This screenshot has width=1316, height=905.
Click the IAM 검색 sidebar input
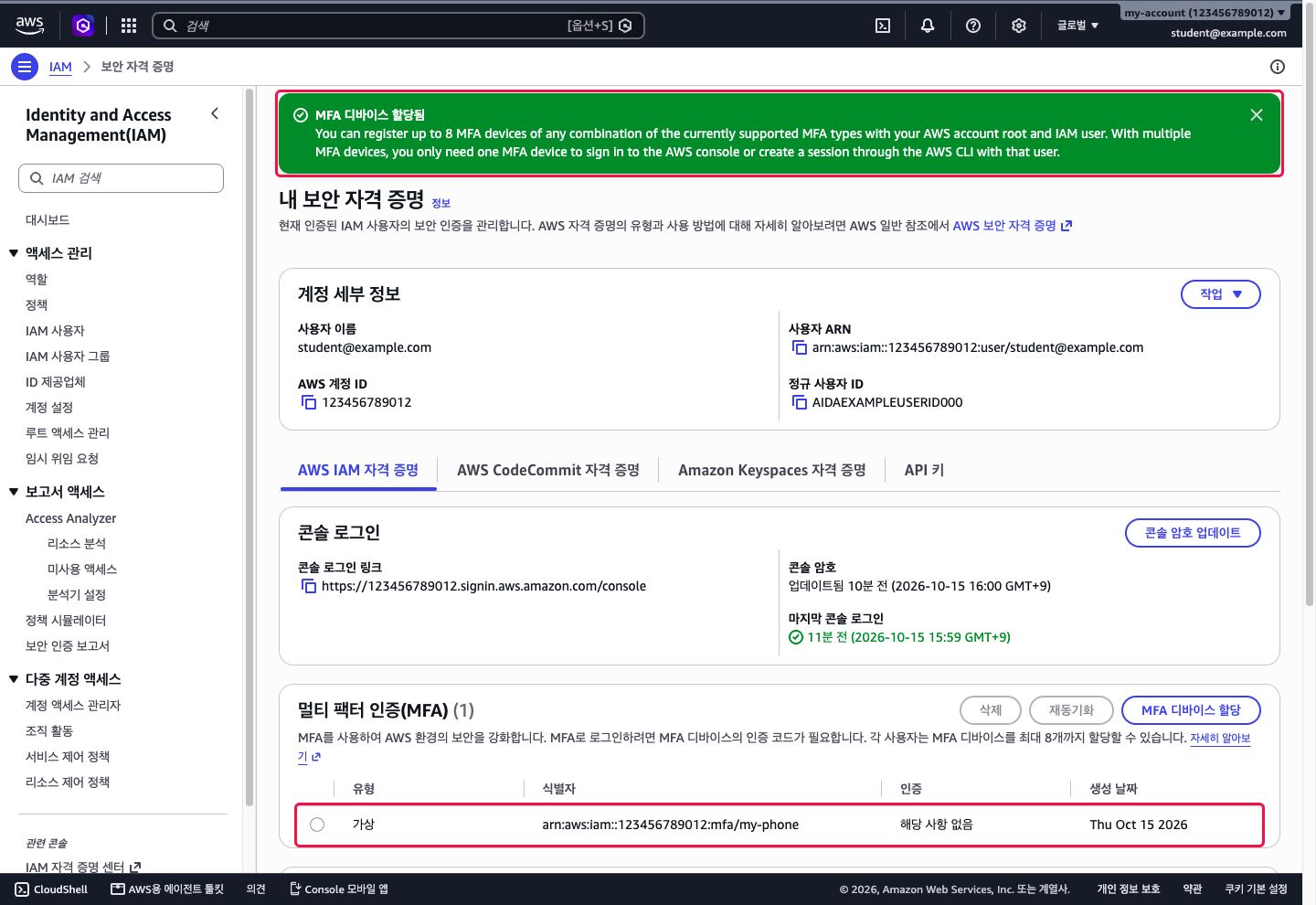coord(121,178)
